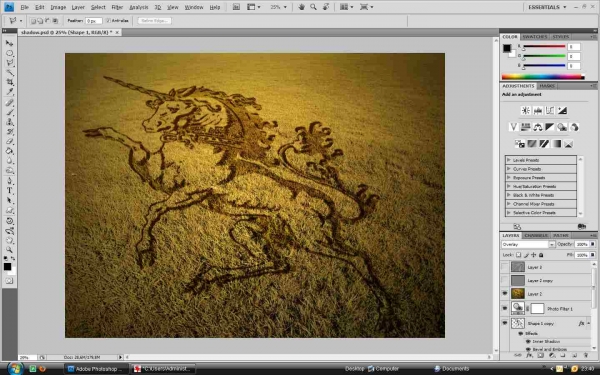
Task: Add a Levels adjustment
Action: (x=538, y=111)
